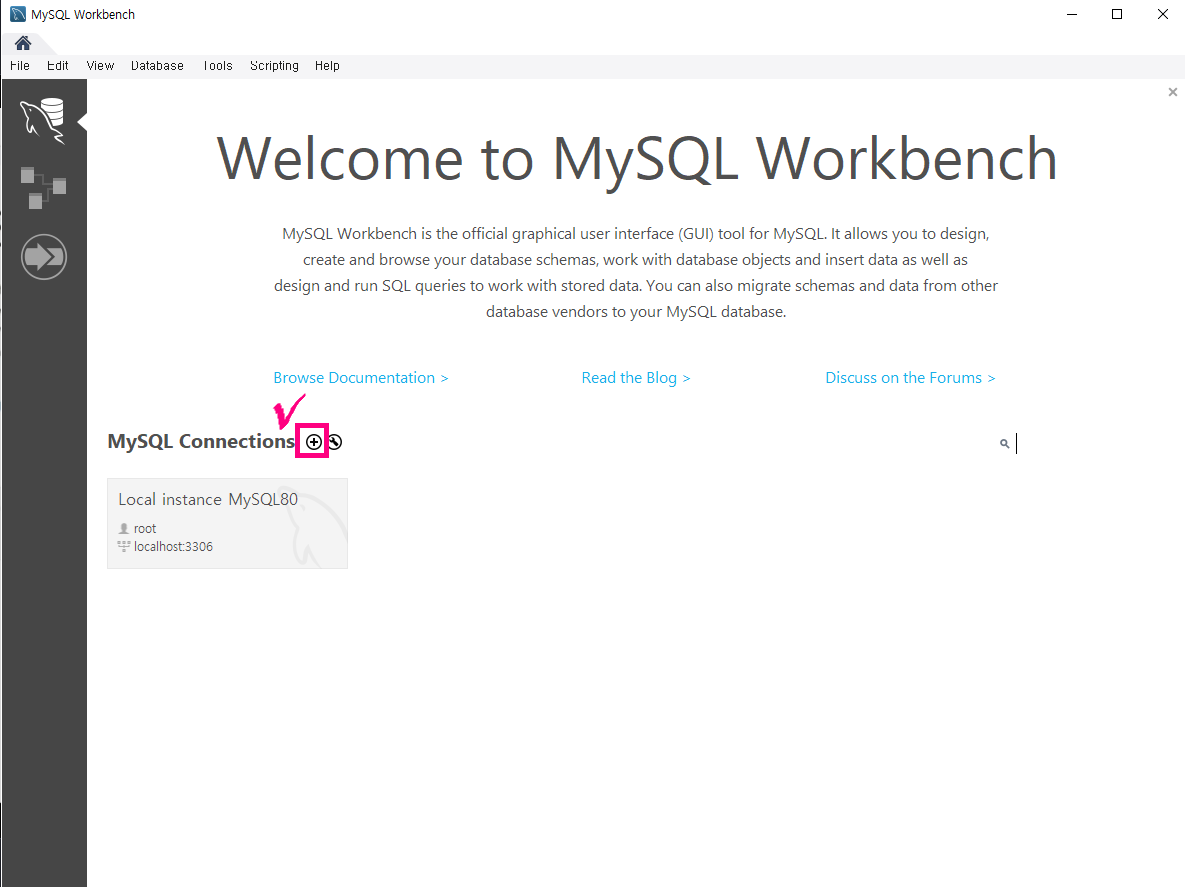Image resolution: width=1185 pixels, height=887 pixels.
Task: Open the View menu
Action: [x=101, y=66]
